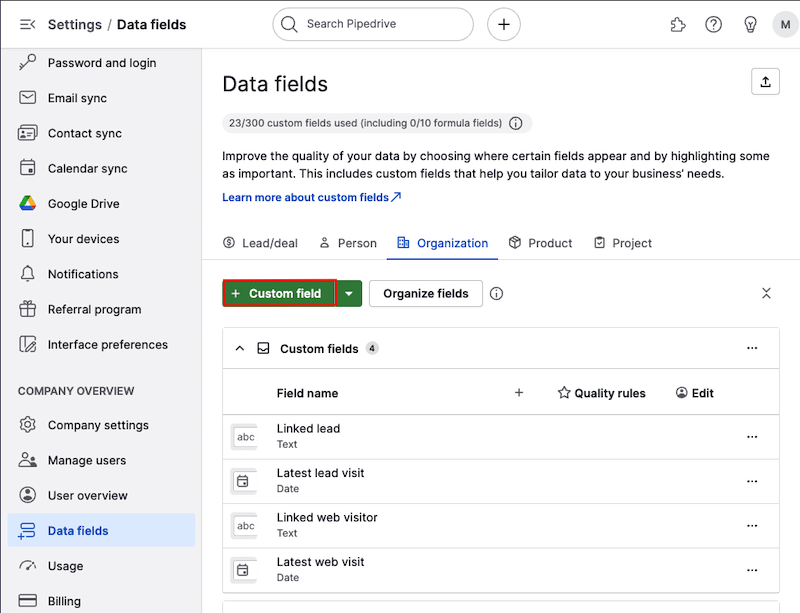Close the fields toolbar with X
The height and width of the screenshot is (613, 800).
pos(766,293)
